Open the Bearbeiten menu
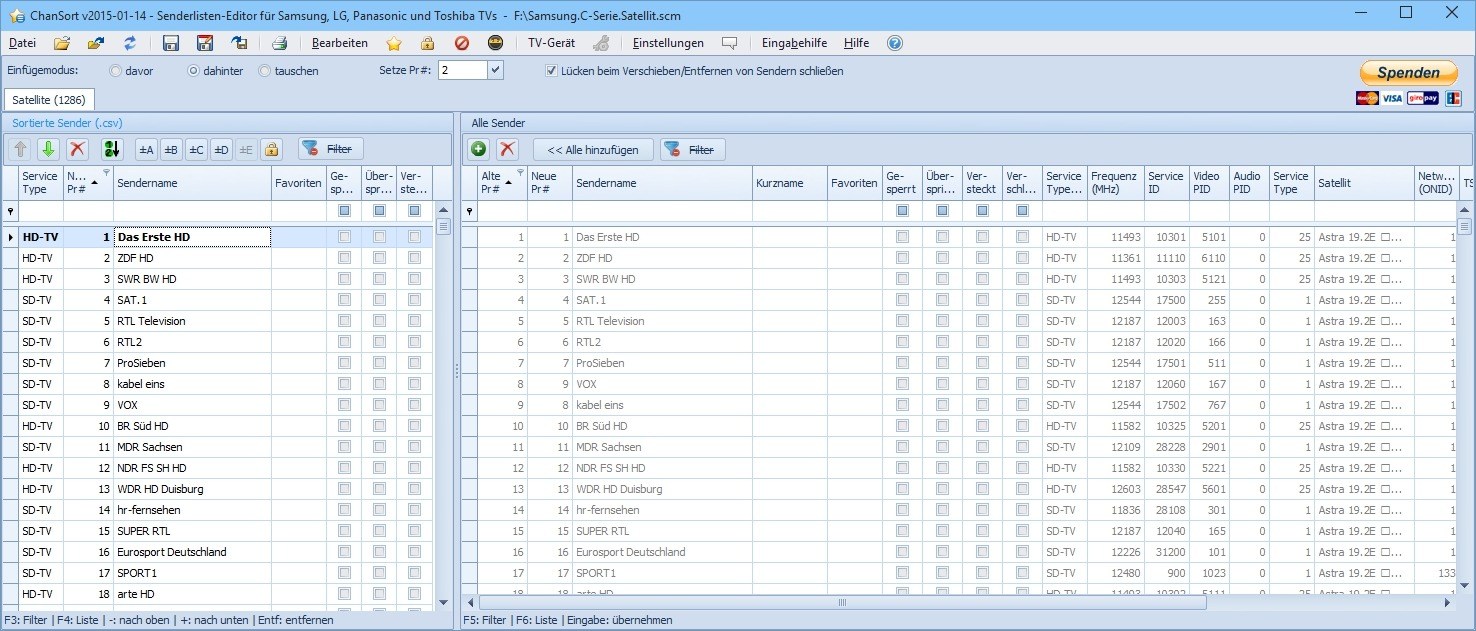The width and height of the screenshot is (1476, 631). click(x=340, y=43)
